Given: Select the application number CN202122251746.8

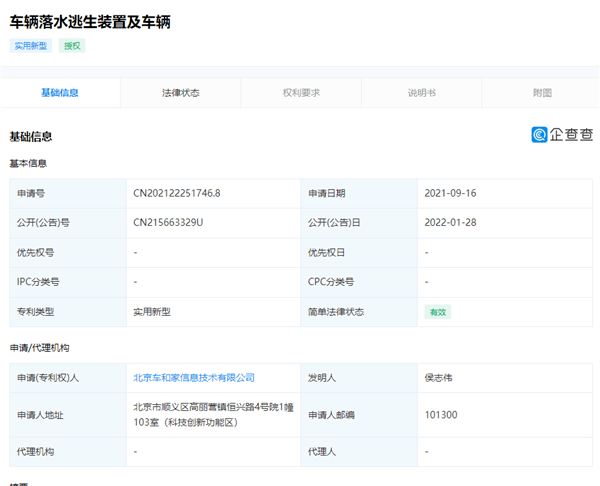Looking at the screenshot, I should (x=177, y=193).
